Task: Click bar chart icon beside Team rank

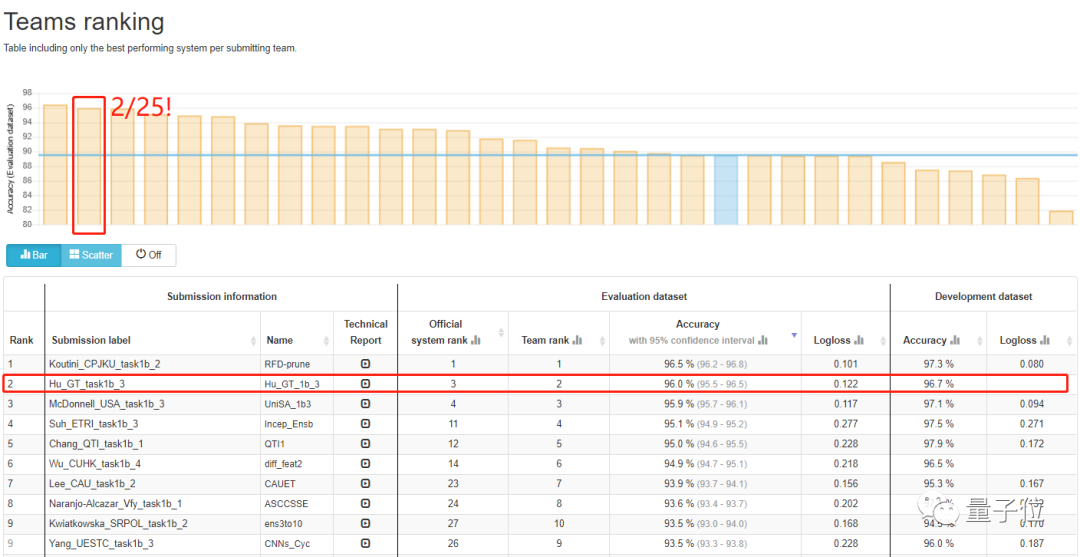Action: [x=577, y=340]
